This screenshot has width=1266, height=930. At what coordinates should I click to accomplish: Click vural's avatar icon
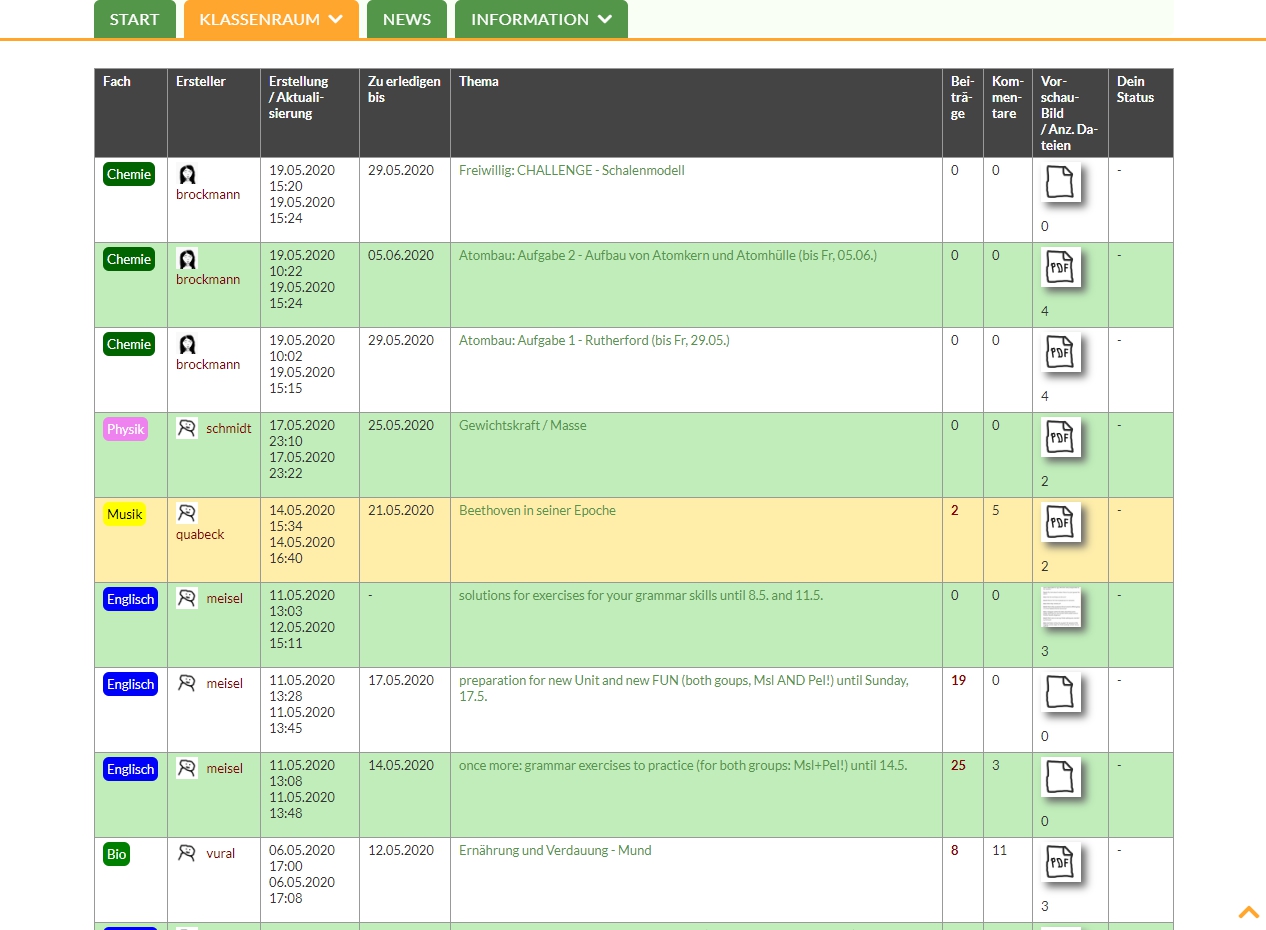click(x=187, y=853)
